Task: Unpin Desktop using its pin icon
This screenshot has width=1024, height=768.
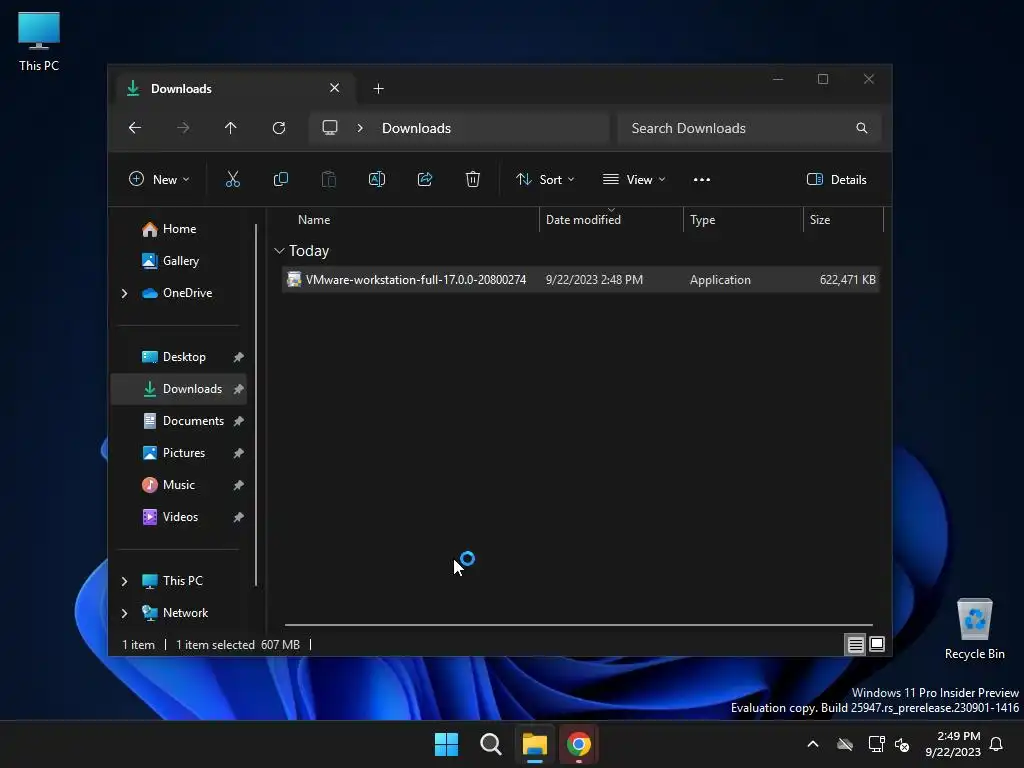Action: (238, 357)
